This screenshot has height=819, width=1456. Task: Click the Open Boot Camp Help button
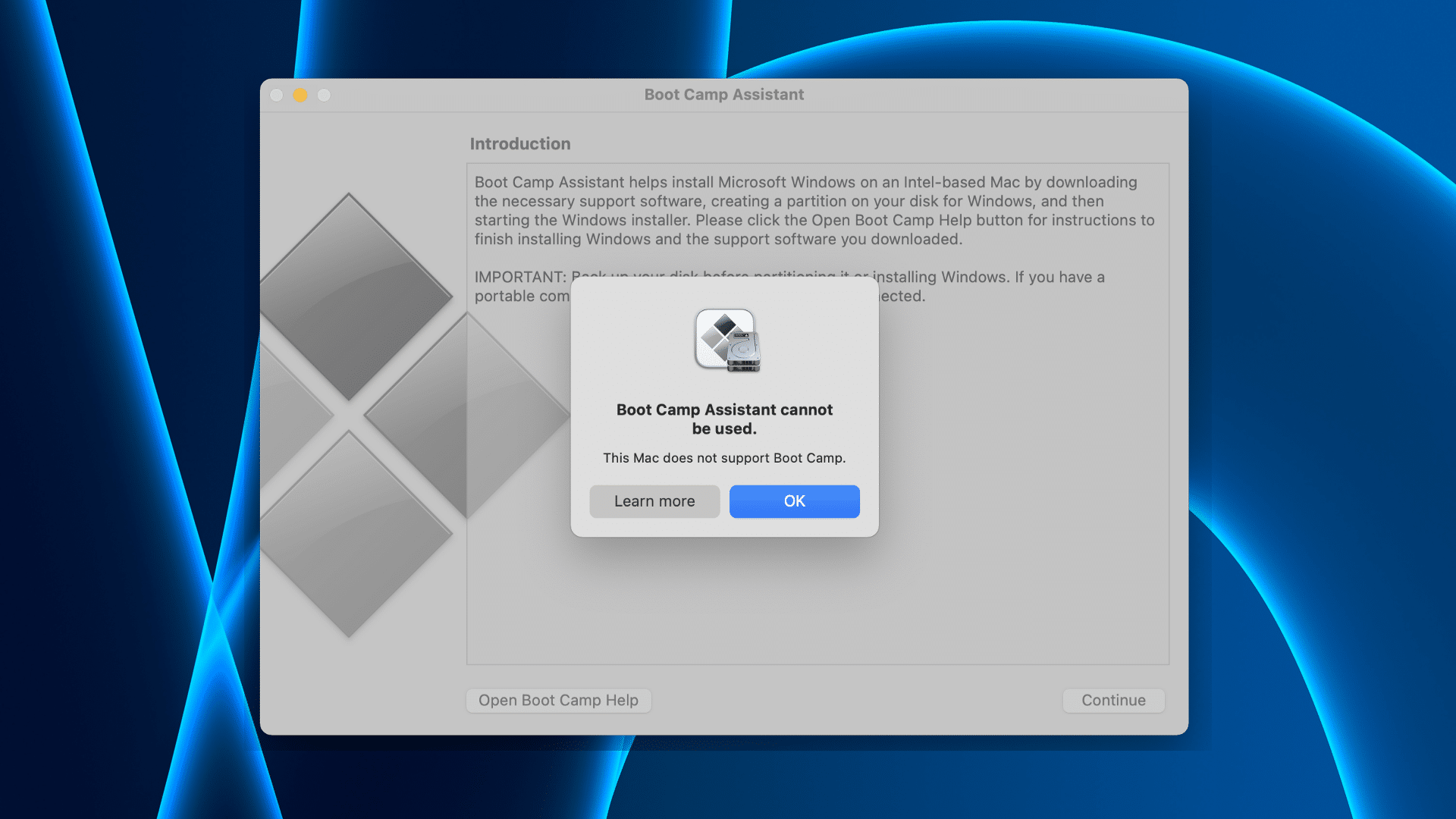point(558,700)
